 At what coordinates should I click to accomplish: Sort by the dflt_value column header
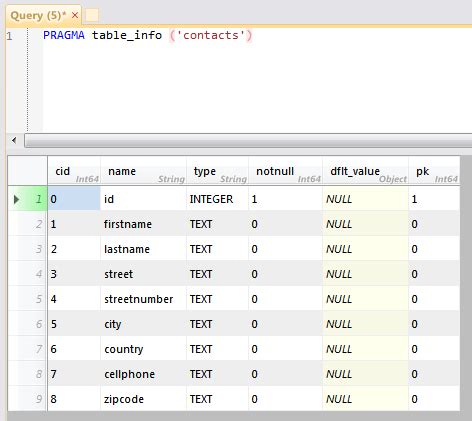pyautogui.click(x=365, y=171)
